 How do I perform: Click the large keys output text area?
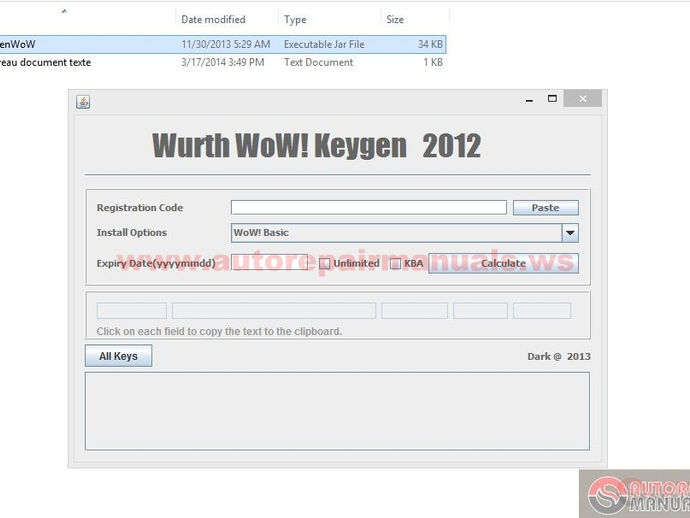[x=337, y=411]
